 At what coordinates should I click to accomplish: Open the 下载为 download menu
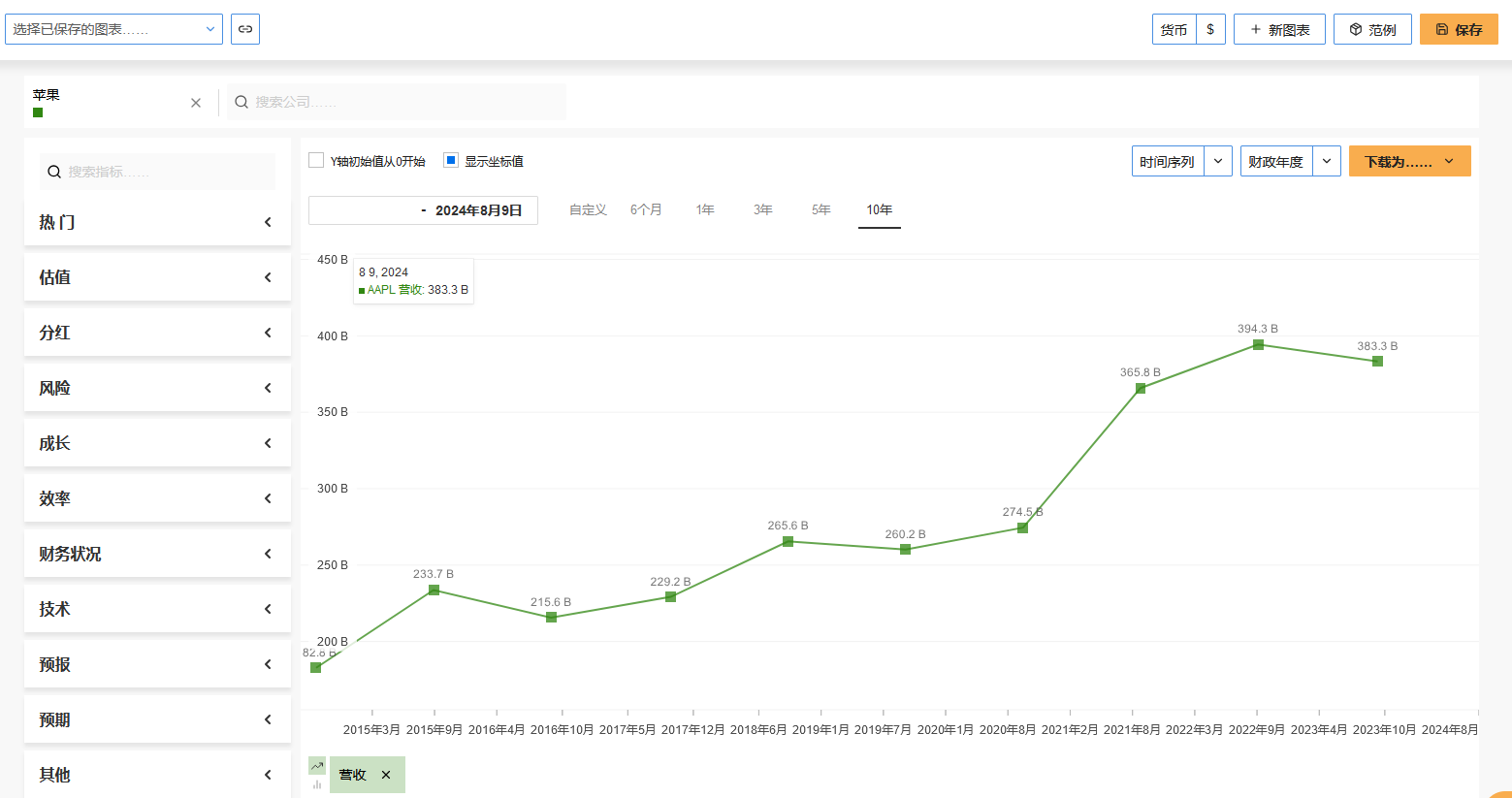point(1409,161)
